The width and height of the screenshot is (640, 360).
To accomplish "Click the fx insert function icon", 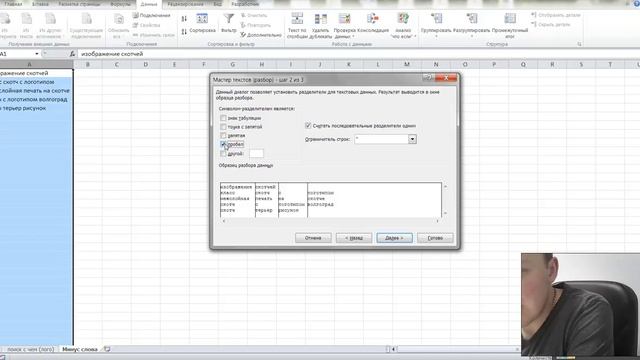I will [x=72, y=54].
